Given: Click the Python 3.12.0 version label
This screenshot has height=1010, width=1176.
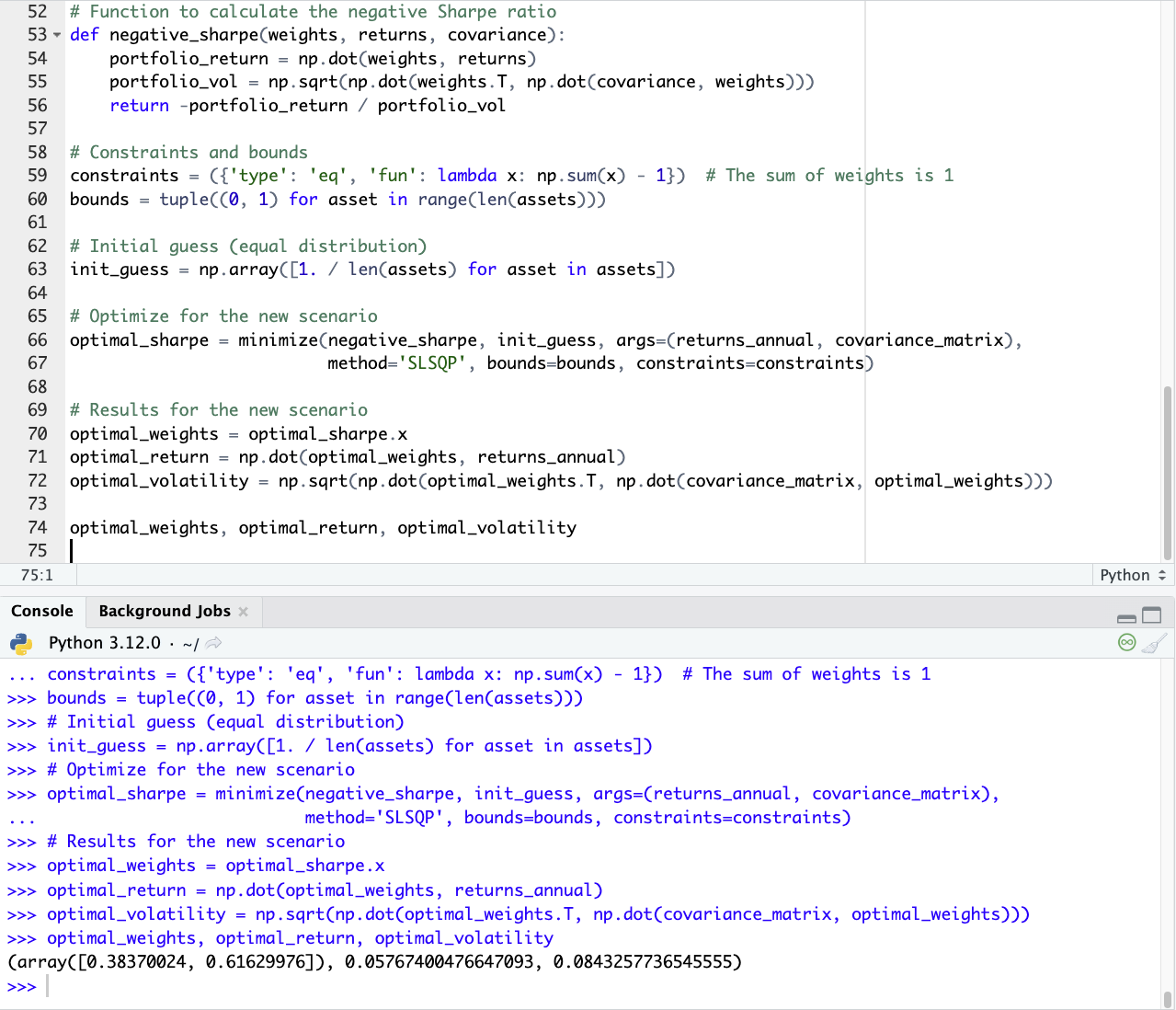Looking at the screenshot, I should [x=104, y=643].
